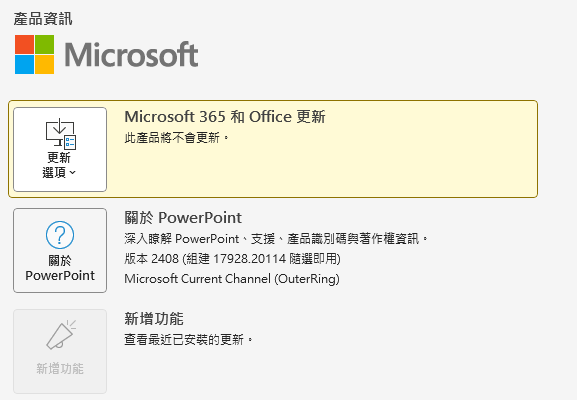Click the blue question mark icon
This screenshot has height=400, width=577.
tap(60, 235)
